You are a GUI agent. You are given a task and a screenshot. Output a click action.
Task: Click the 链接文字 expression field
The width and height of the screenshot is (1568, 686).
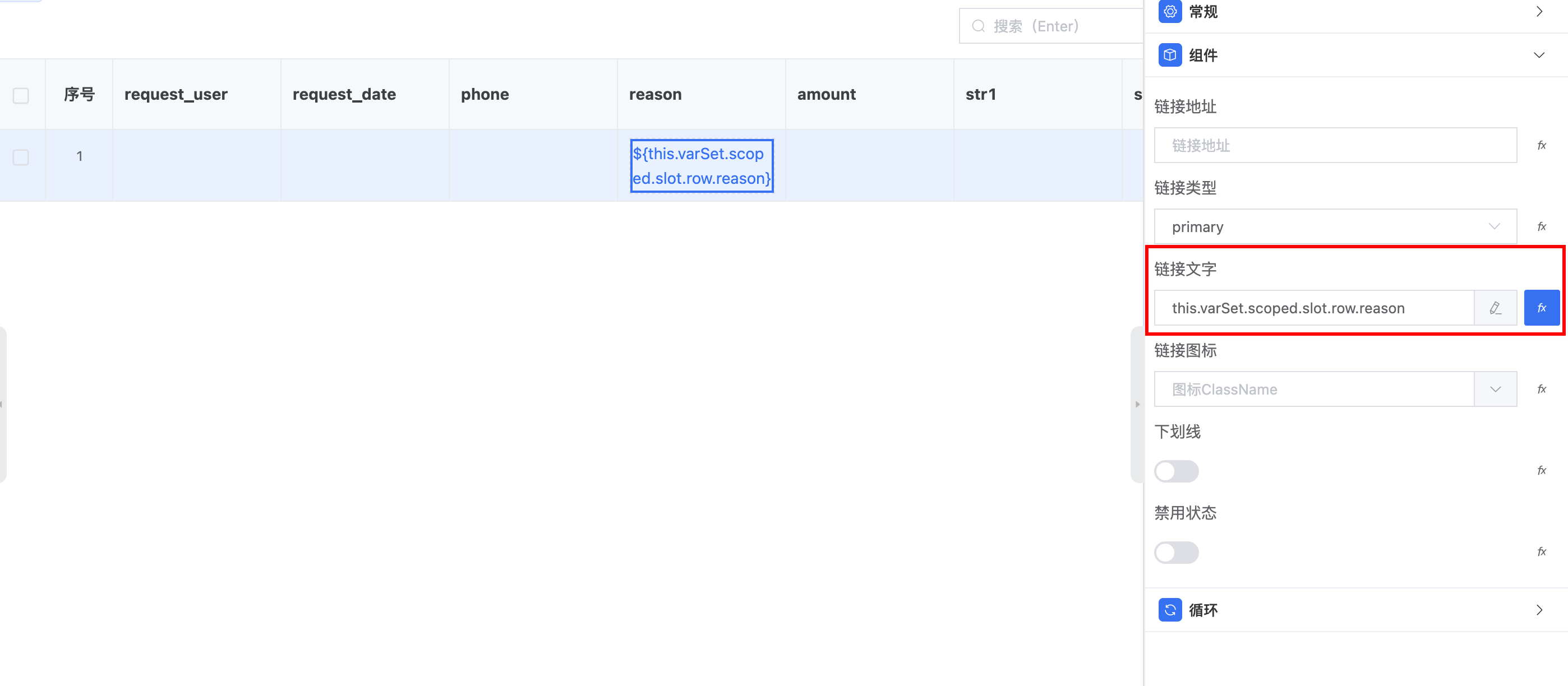(x=1313, y=308)
